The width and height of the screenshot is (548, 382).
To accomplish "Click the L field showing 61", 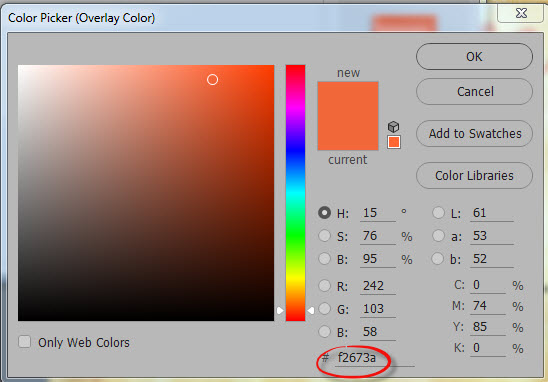I will click(492, 213).
